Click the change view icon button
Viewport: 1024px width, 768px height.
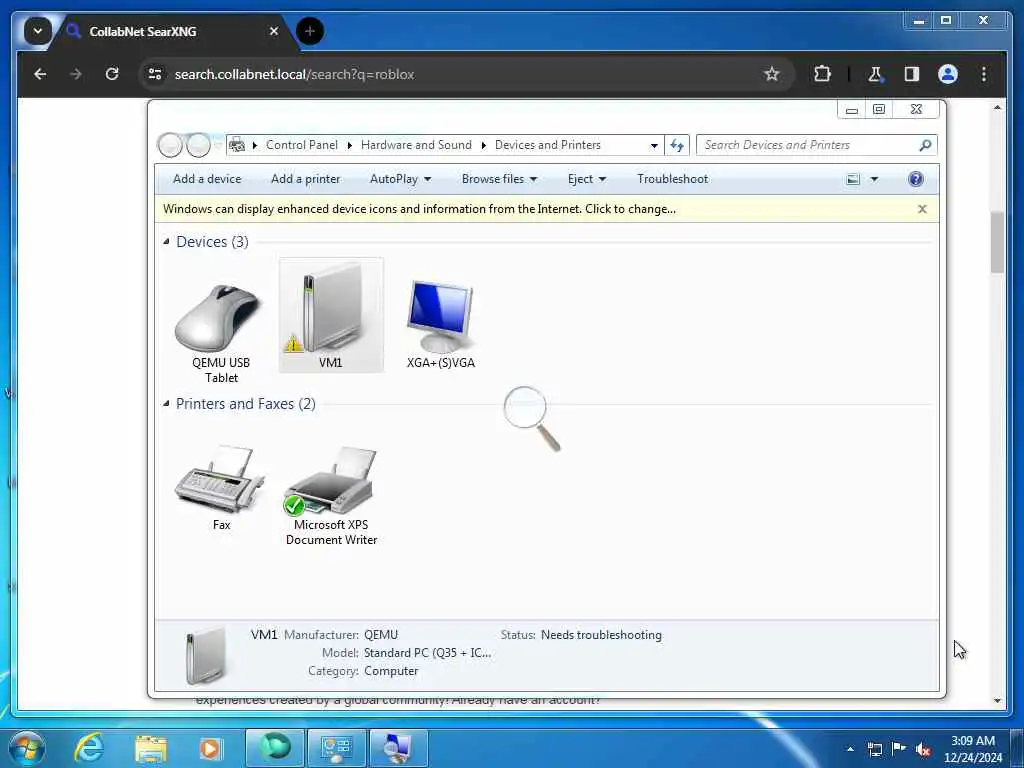853,179
